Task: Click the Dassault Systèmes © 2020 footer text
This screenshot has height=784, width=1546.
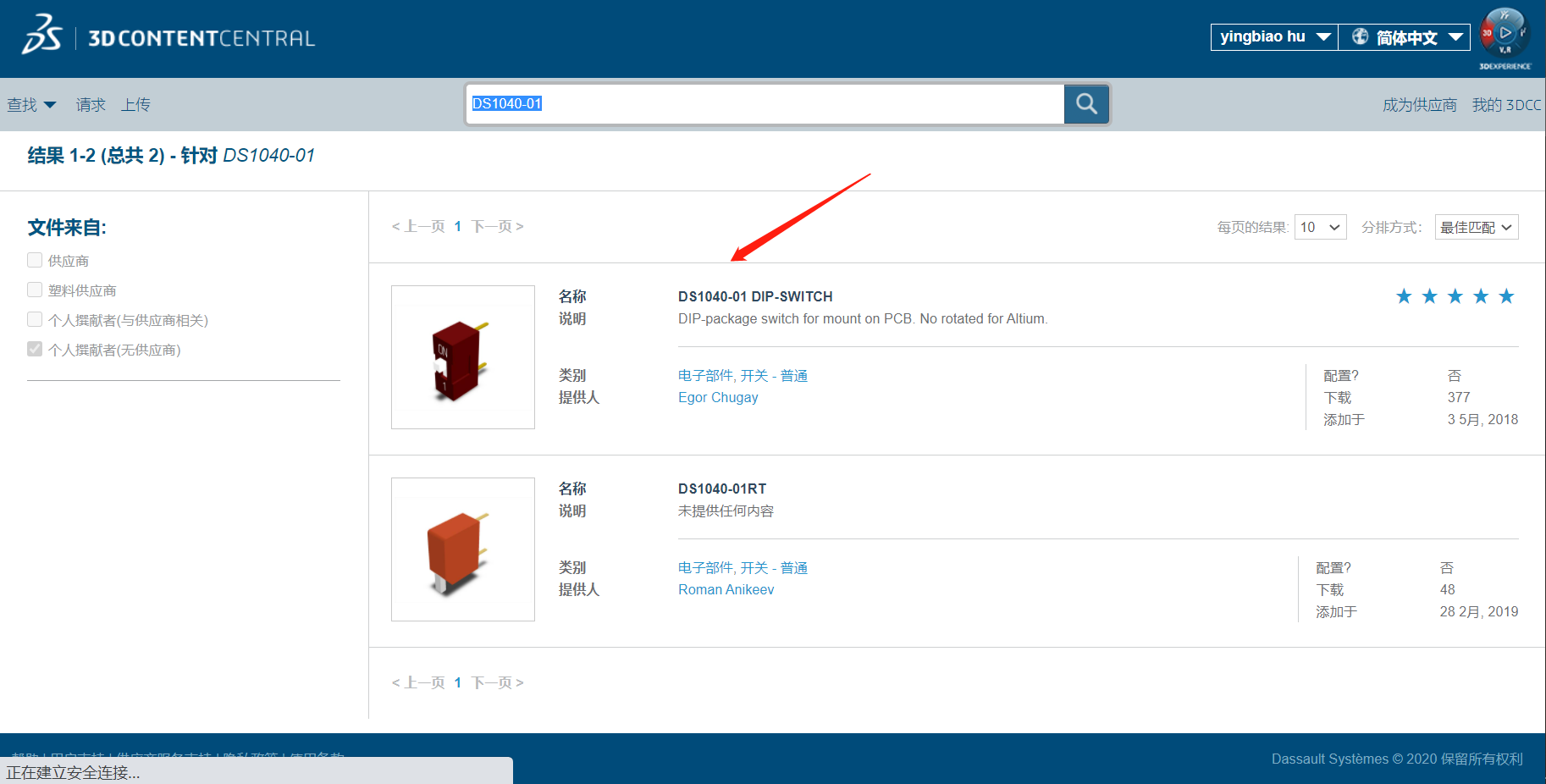Action: point(1397,759)
